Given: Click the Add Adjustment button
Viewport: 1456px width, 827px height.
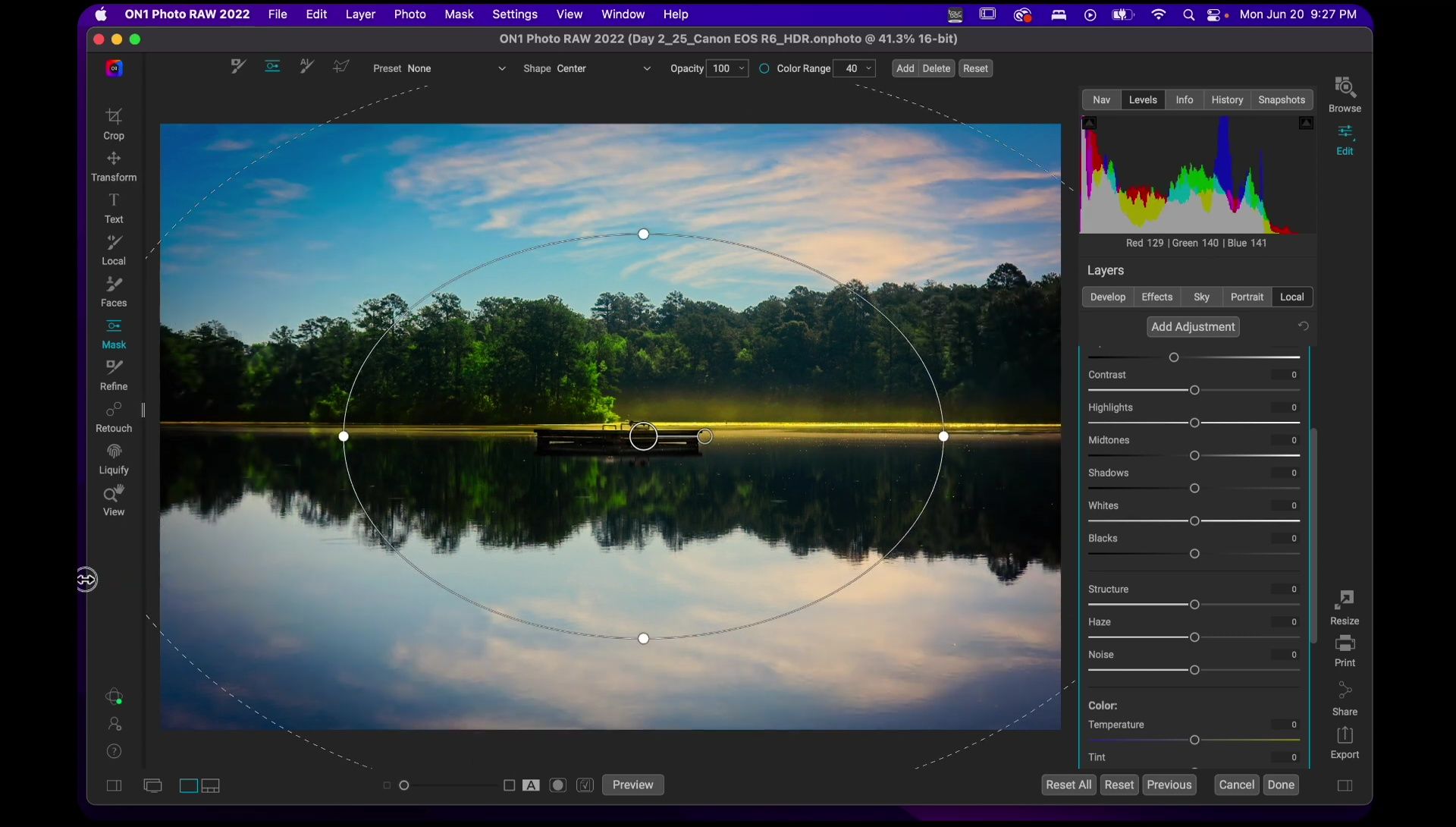Looking at the screenshot, I should coord(1193,326).
